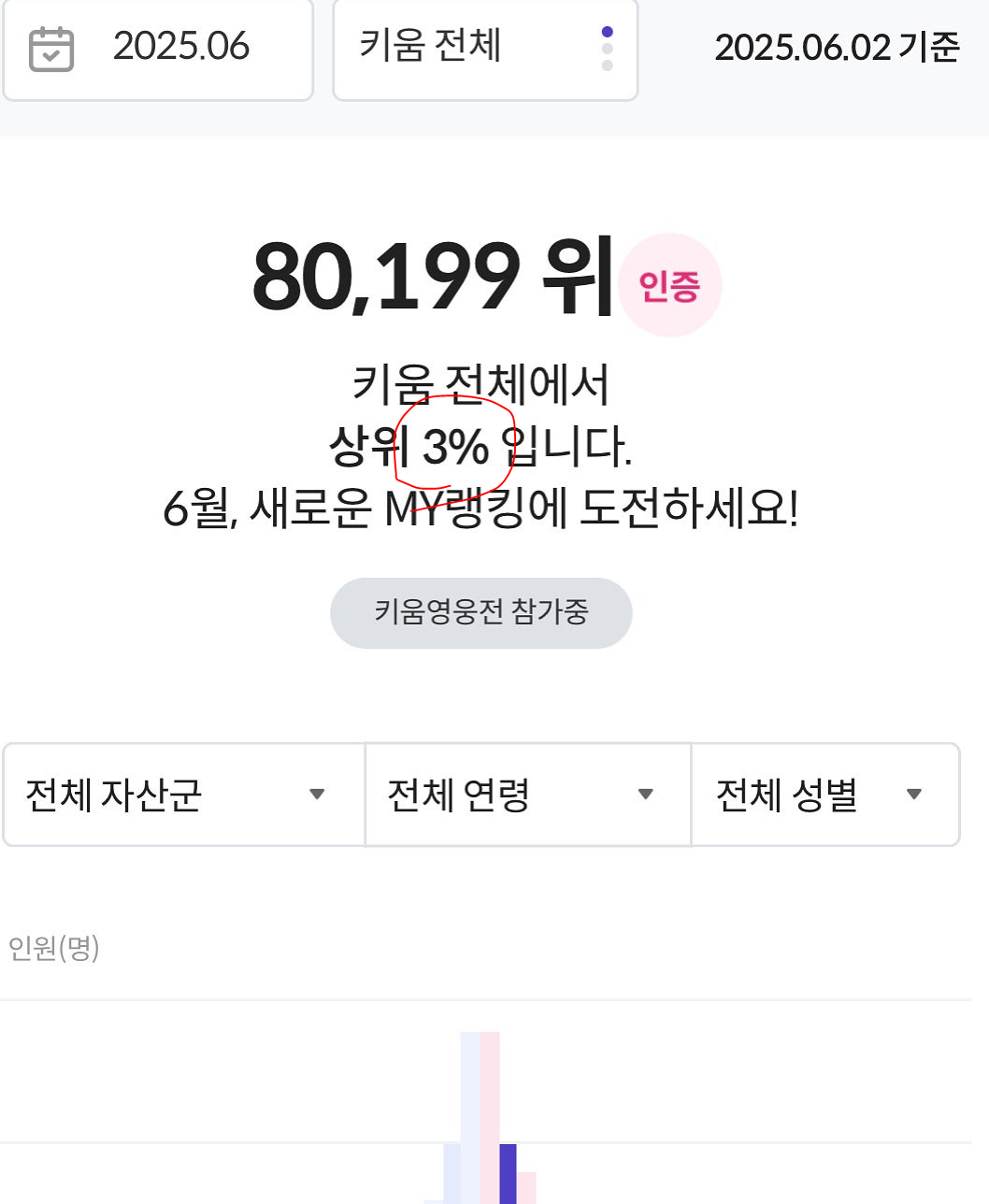
Task: Expand the 전체 성별 dropdown
Action: 825,795
